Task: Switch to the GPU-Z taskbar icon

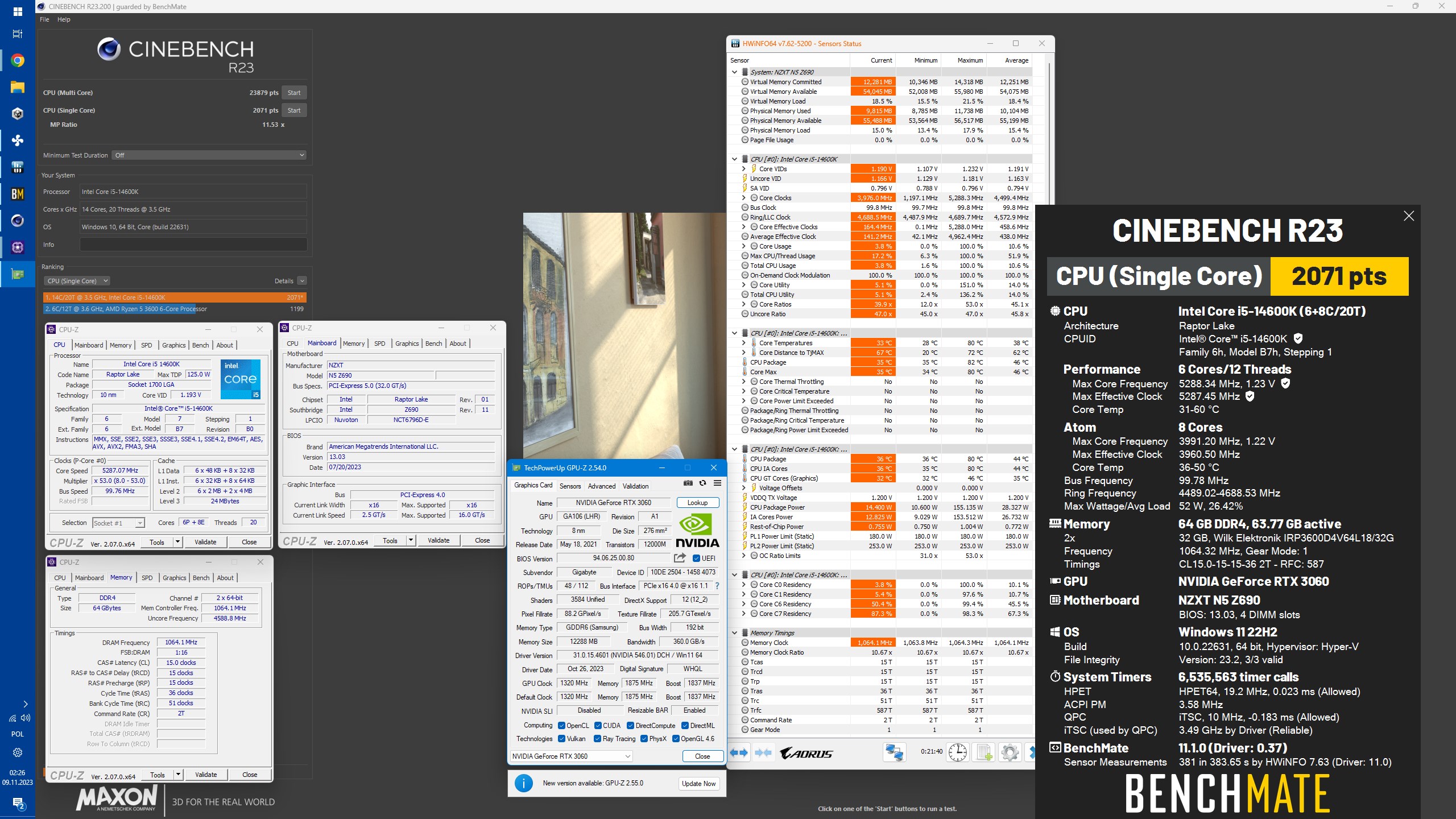Action: [x=18, y=274]
